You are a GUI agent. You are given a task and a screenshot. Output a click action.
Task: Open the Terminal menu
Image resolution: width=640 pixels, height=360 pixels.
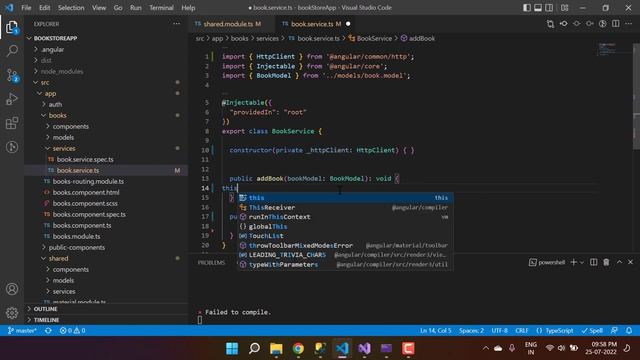[x=161, y=8]
